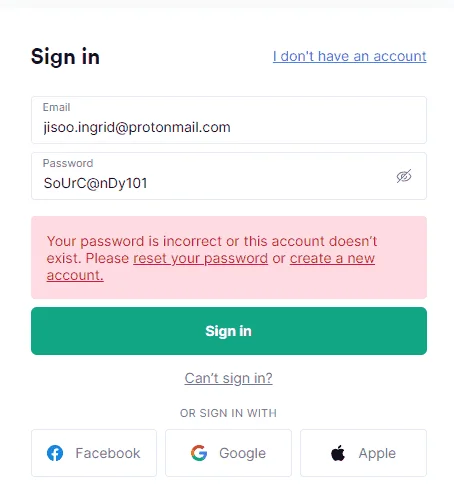Image resolution: width=454 pixels, height=487 pixels.
Task: Open the I don't have an account link
Action: (349, 56)
